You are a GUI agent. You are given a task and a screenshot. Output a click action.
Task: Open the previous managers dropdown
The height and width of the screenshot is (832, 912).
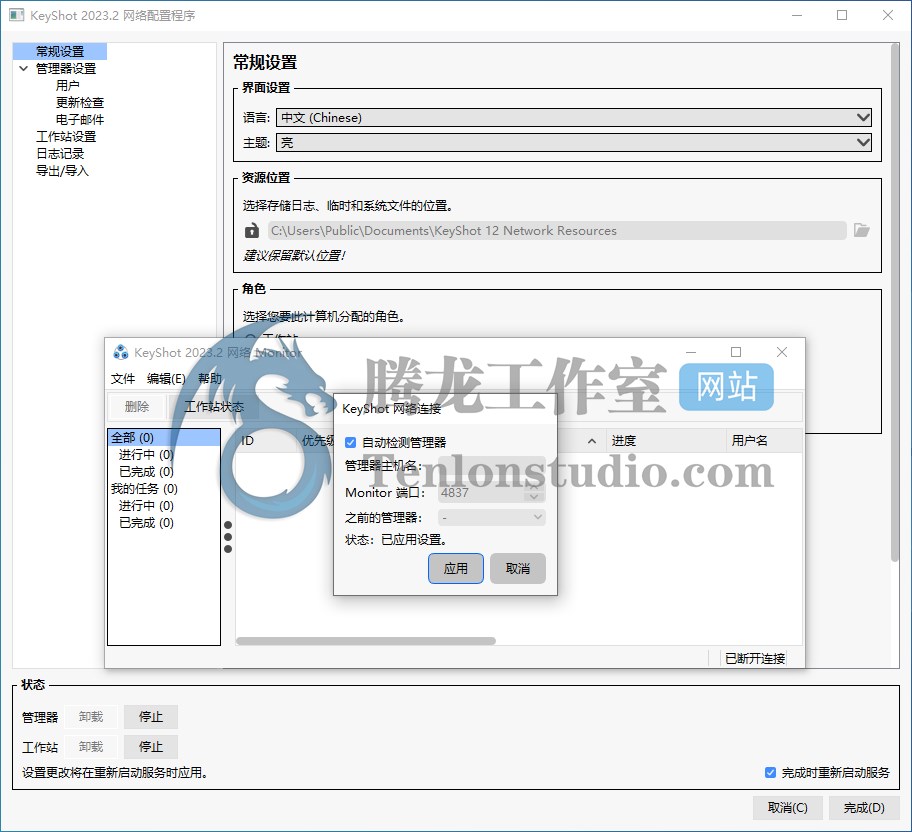tap(491, 517)
